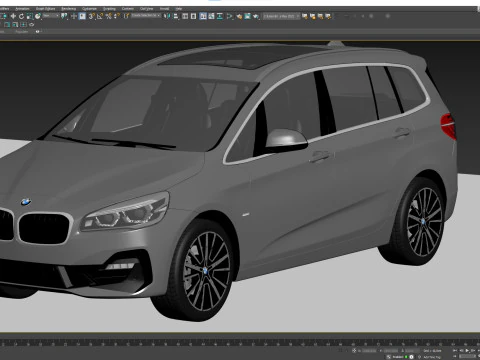Click Add Time Tag
Screen dimensions: 480x360
pos(432,357)
